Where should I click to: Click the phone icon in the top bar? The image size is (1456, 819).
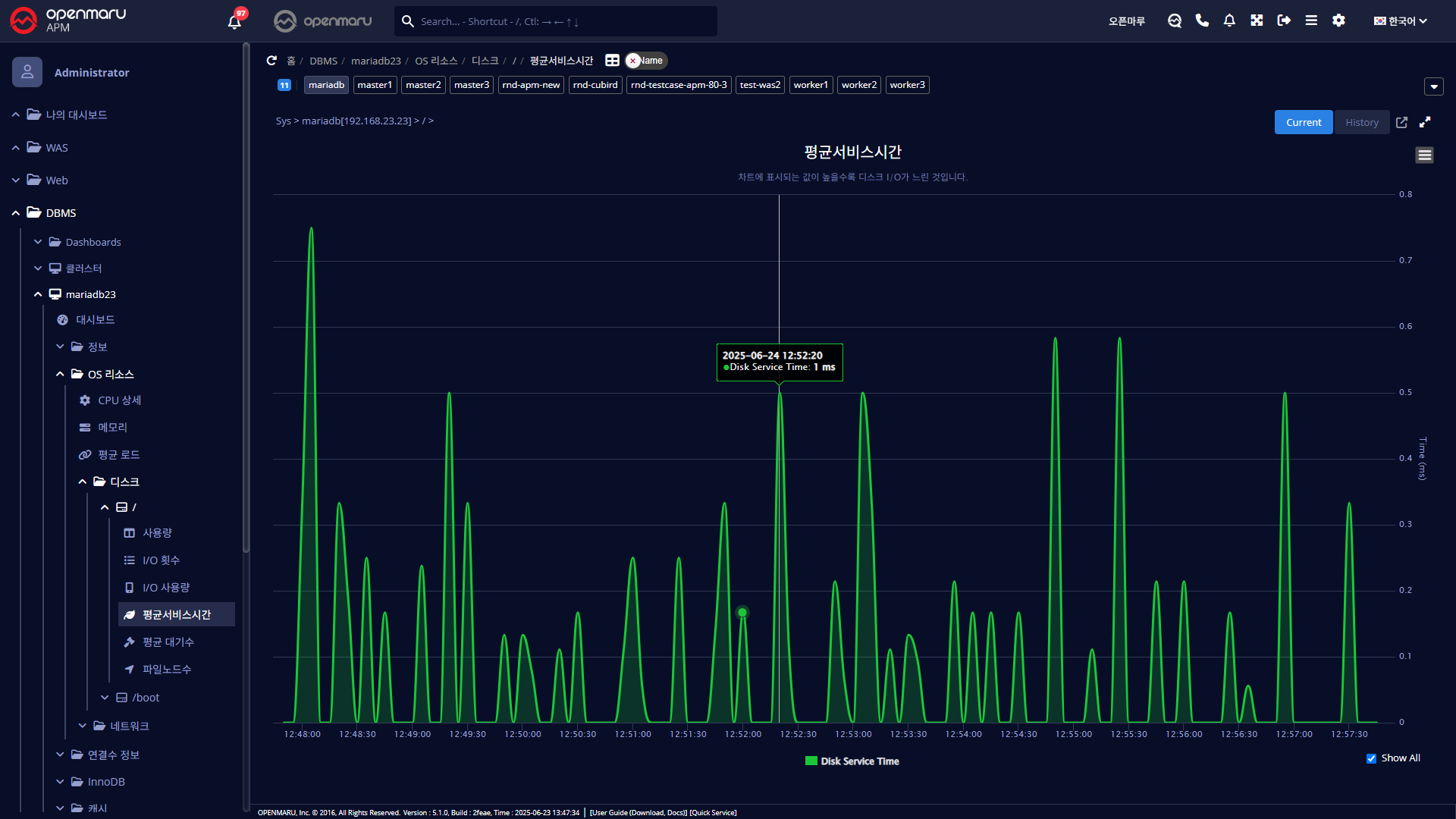point(1202,20)
